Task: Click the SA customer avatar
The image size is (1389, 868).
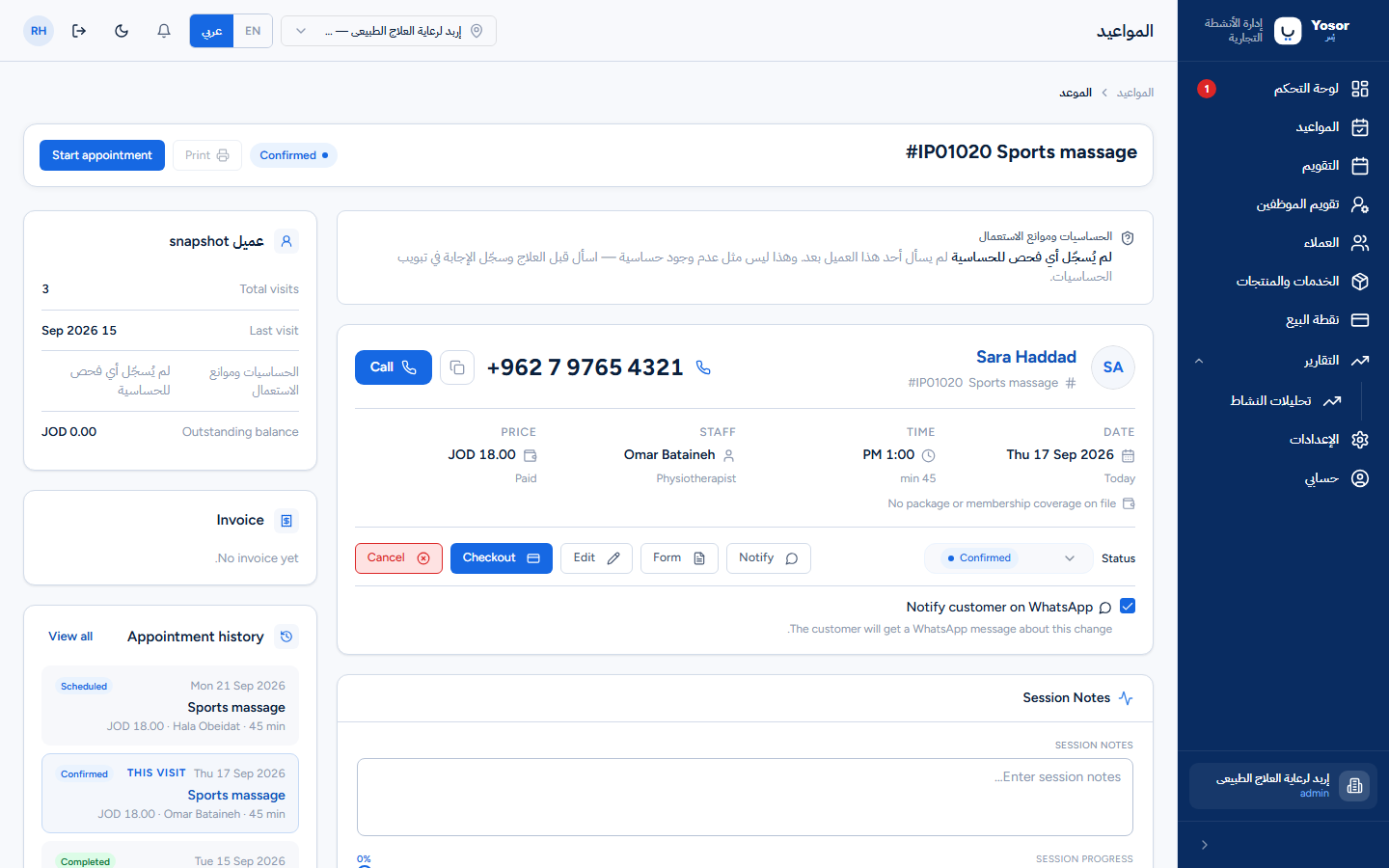Action: (1113, 367)
